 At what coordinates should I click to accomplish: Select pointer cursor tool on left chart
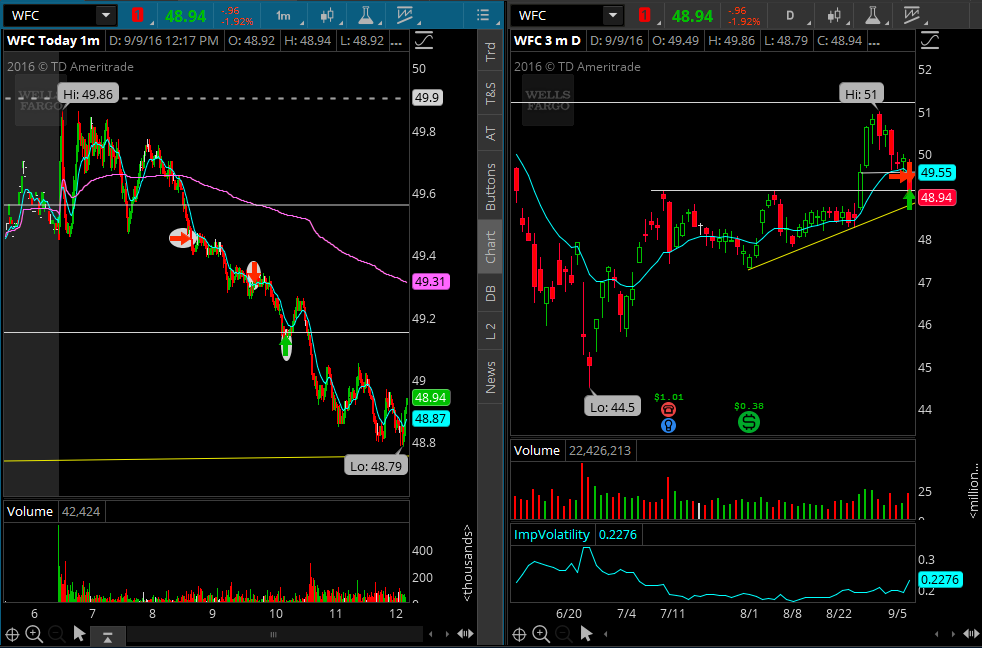pos(80,634)
